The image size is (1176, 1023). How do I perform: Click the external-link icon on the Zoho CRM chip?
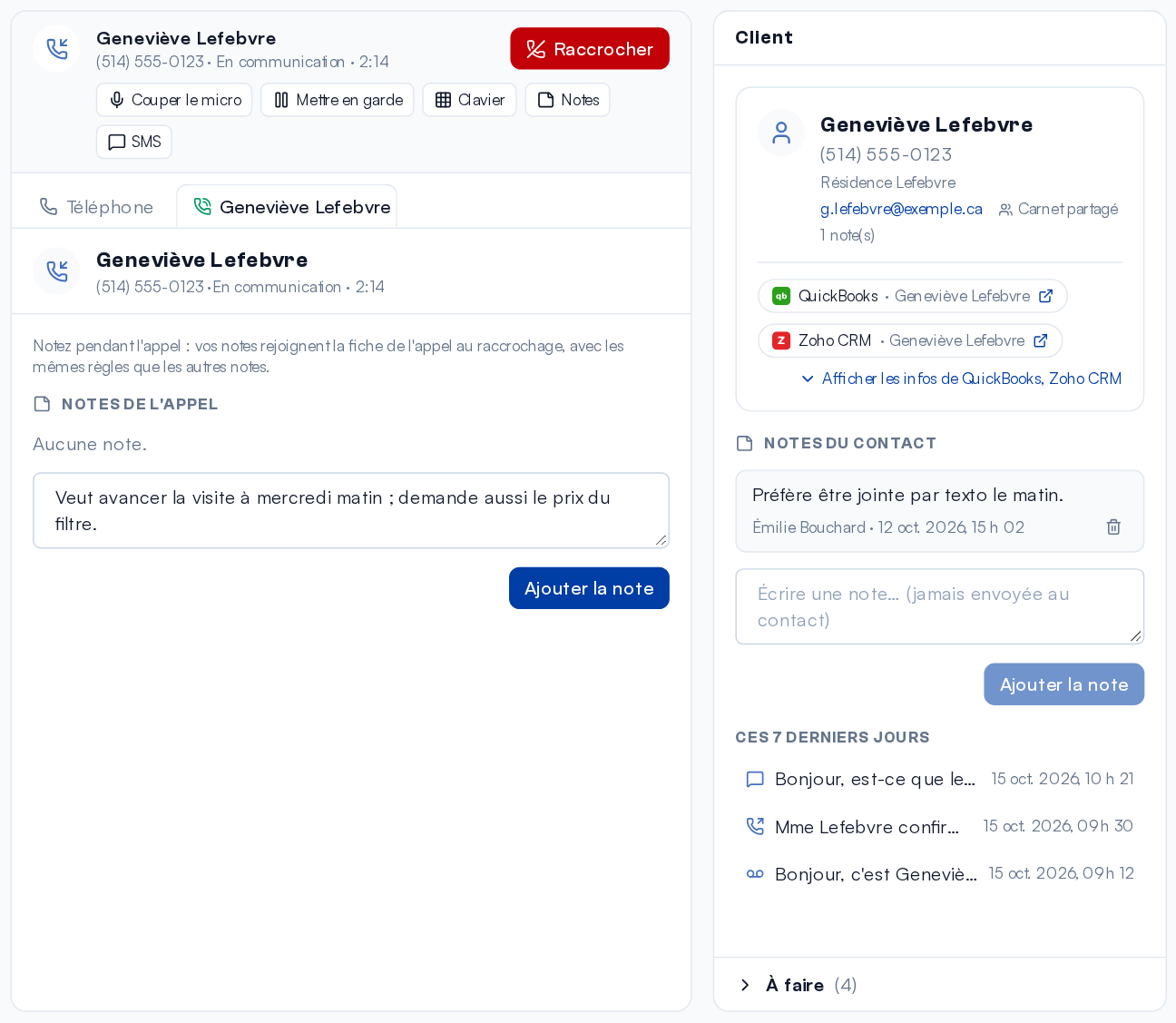pos(1041,340)
